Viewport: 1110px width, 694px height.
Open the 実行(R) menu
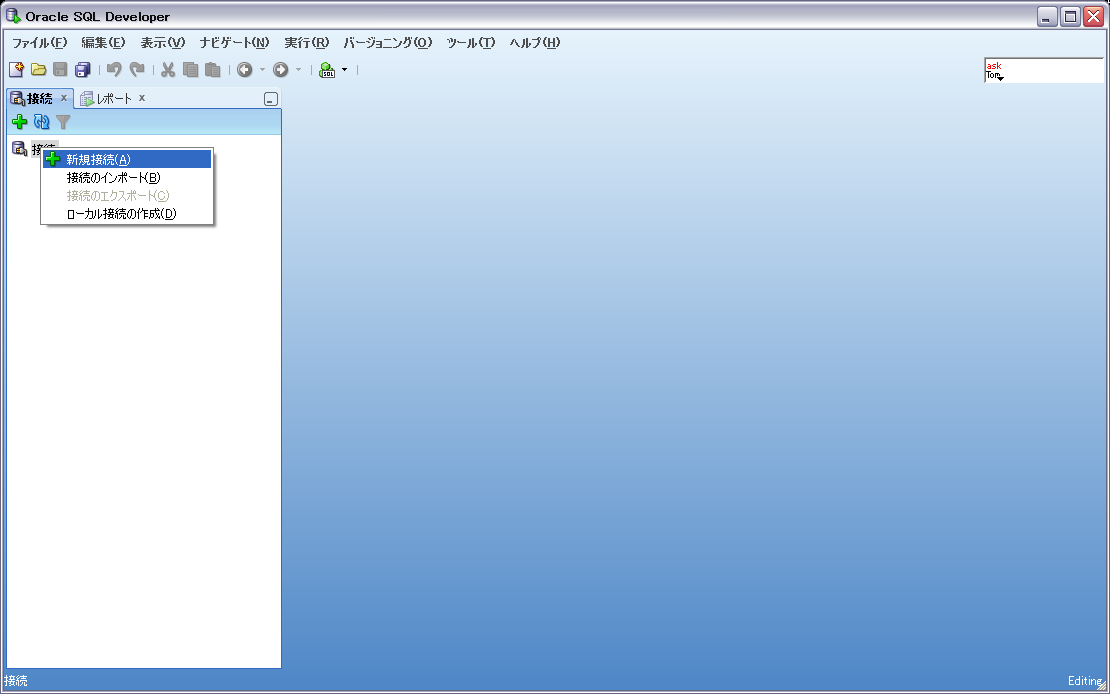307,42
